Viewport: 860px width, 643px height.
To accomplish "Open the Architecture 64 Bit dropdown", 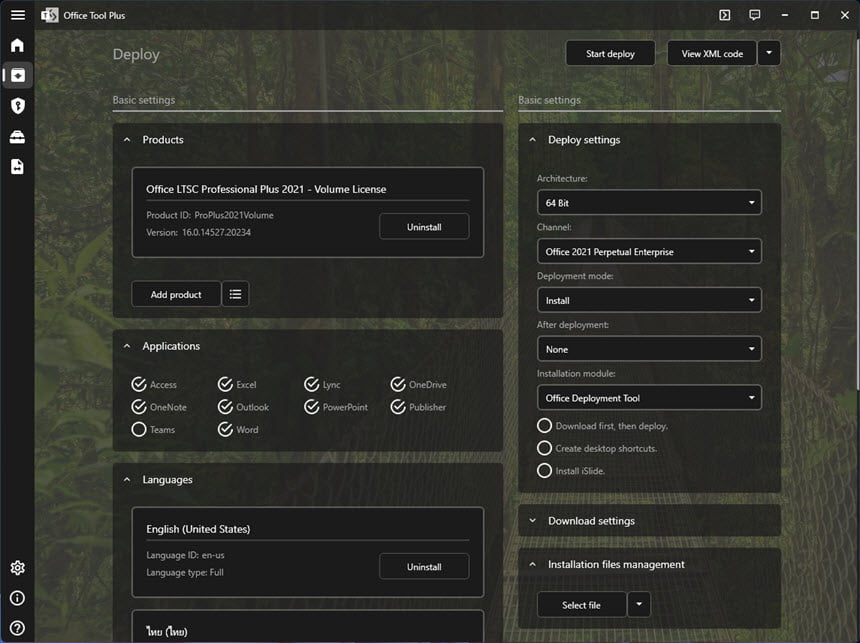I will pos(649,202).
